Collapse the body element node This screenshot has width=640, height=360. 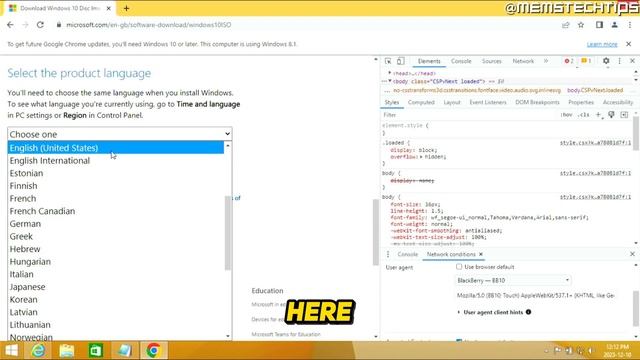point(390,81)
